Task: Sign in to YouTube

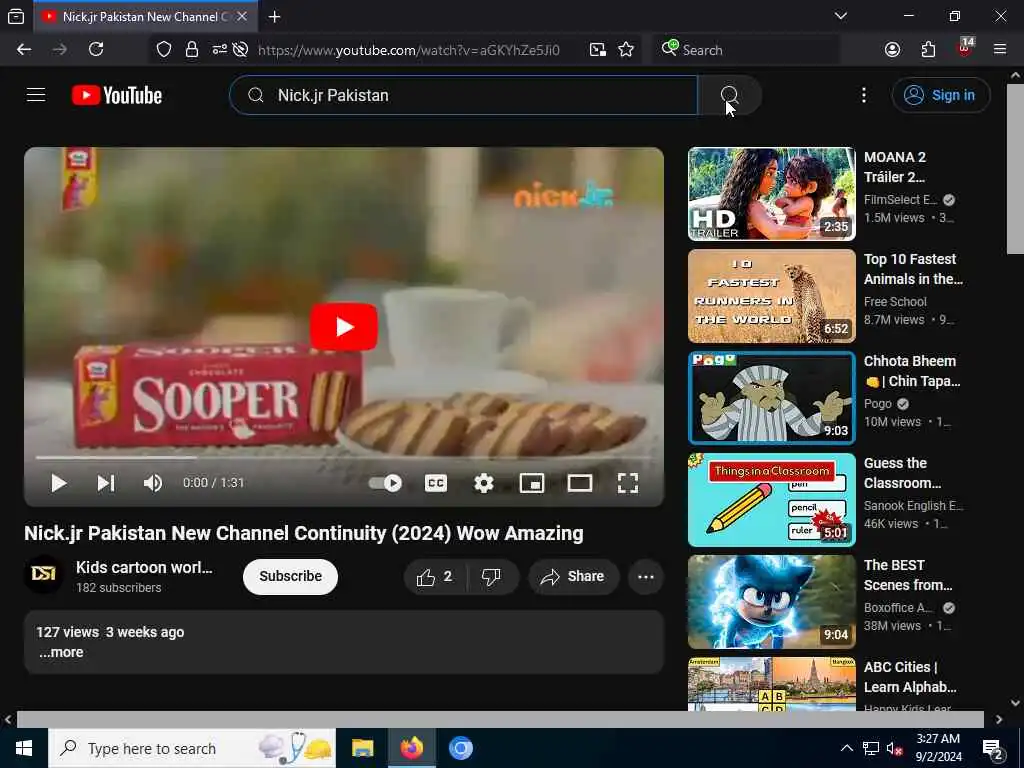Action: click(x=940, y=95)
